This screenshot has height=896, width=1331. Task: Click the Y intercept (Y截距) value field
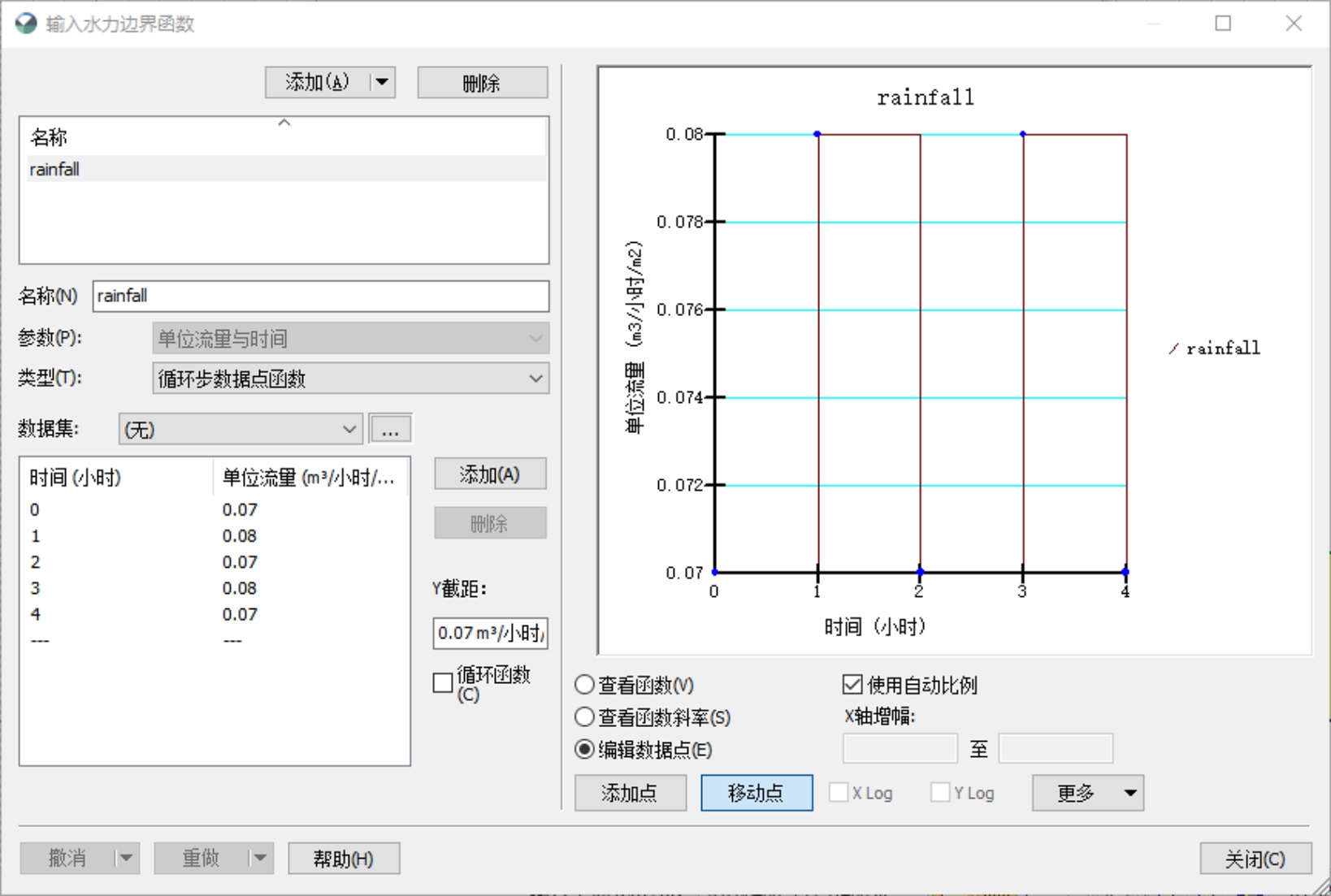pos(490,633)
